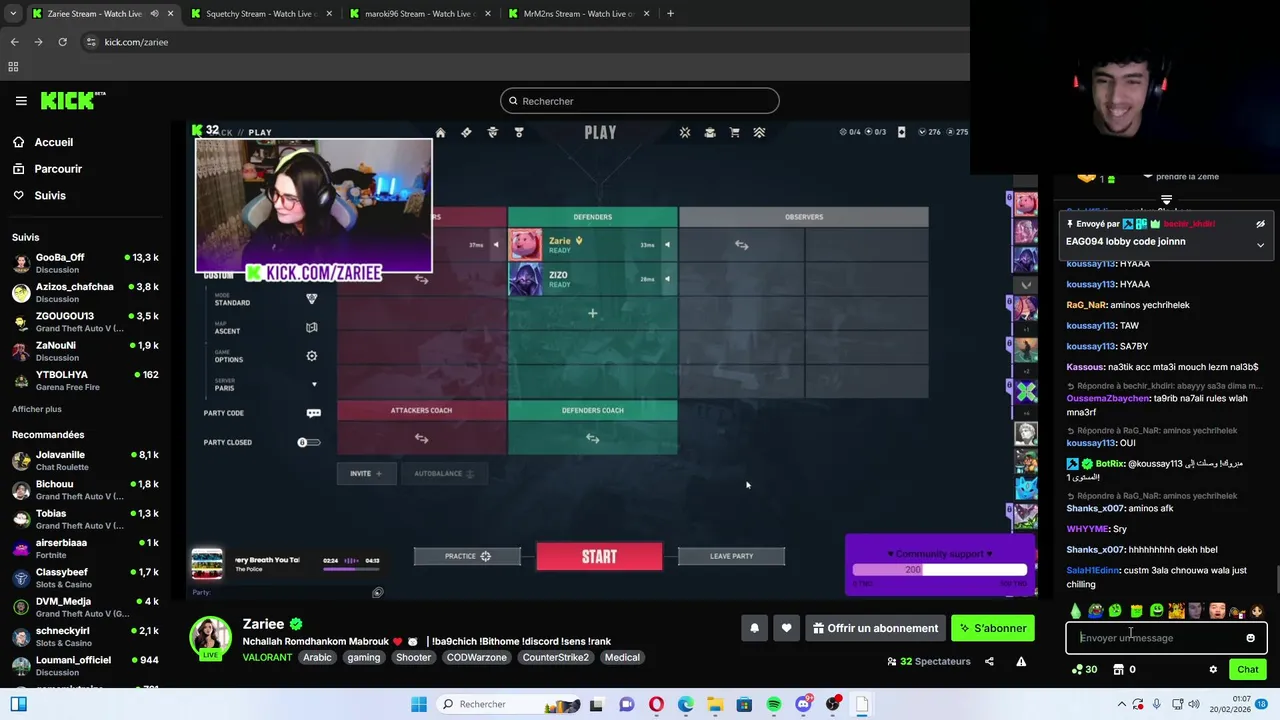Mute the Zariee Stream tab audio
The width and height of the screenshot is (1280, 720).
pyautogui.click(x=154, y=14)
